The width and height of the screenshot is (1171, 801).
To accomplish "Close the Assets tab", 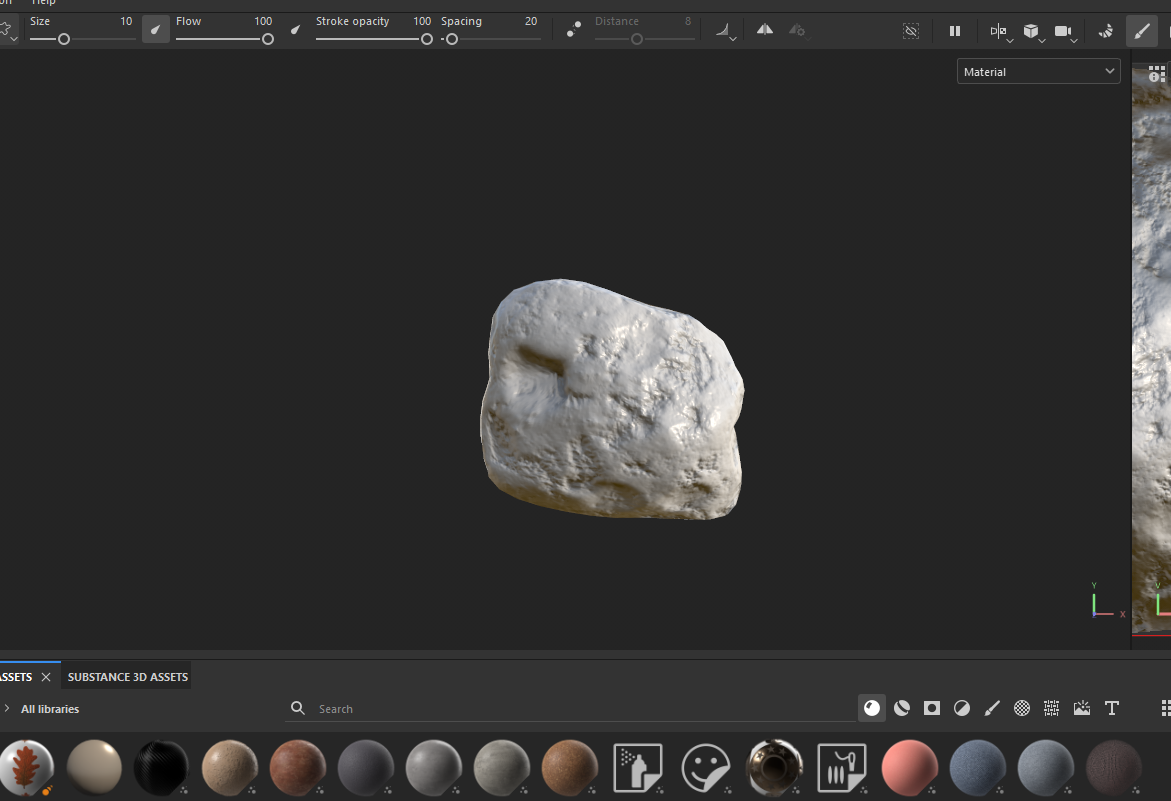I will click(46, 676).
